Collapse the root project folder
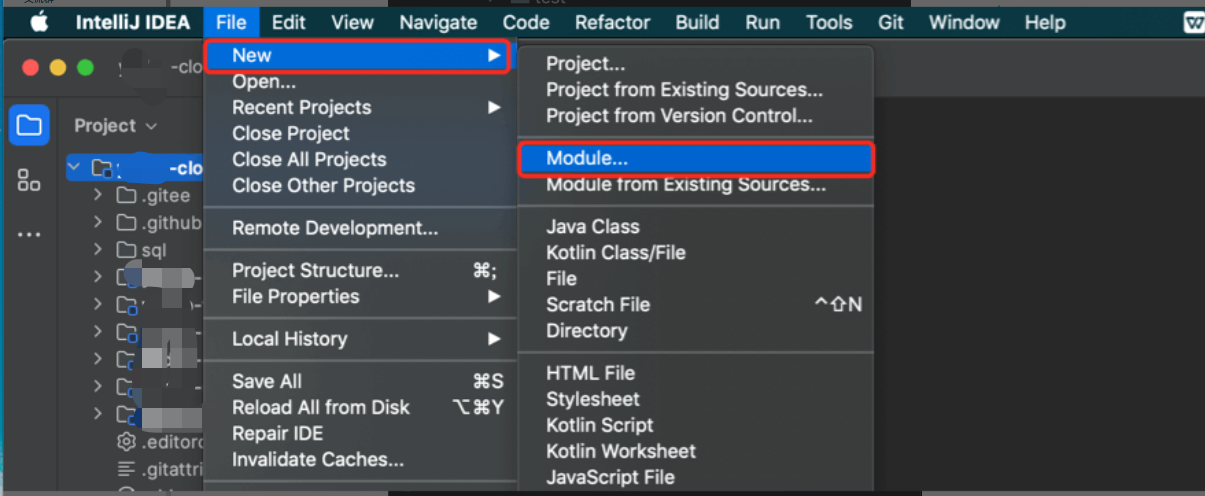The width and height of the screenshot is (1205, 496). [76, 167]
